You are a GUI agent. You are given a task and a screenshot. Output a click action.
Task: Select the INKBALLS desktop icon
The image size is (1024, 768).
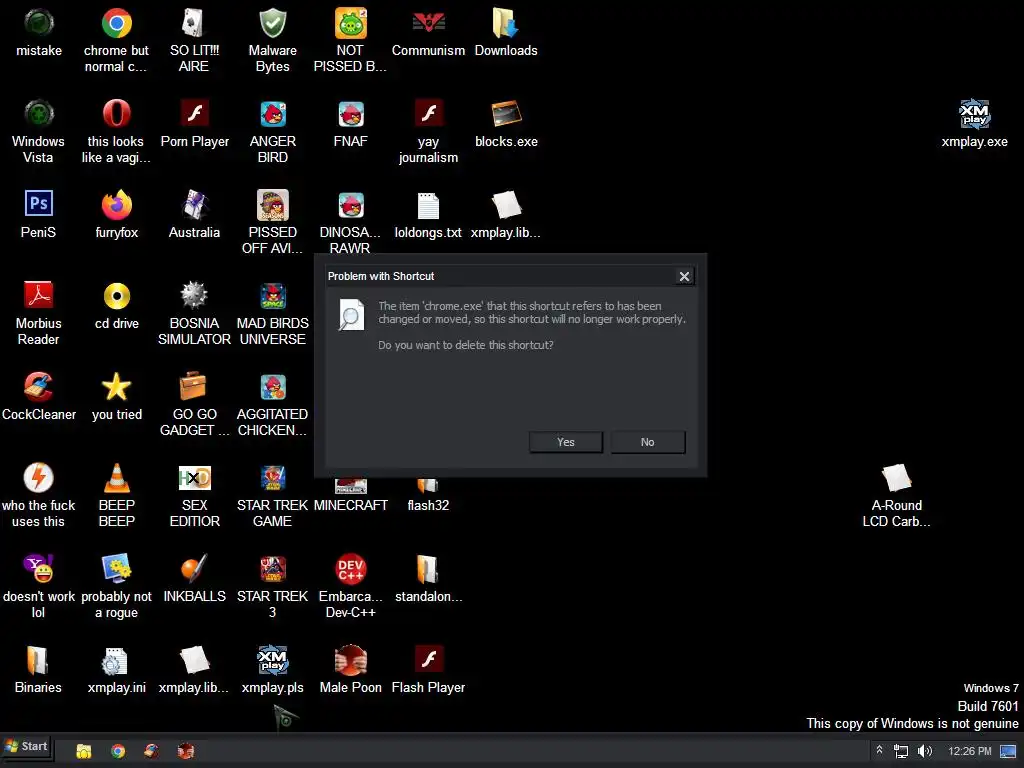click(194, 580)
